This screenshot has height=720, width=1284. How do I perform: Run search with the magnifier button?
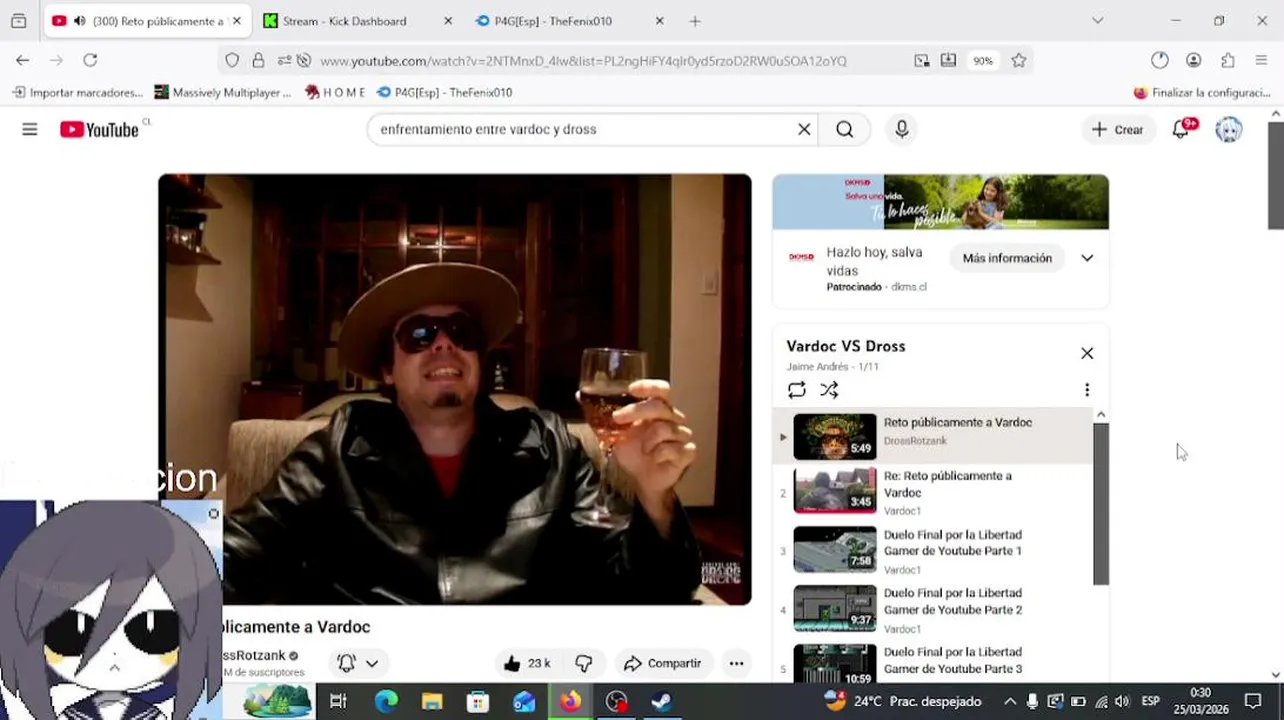845,129
